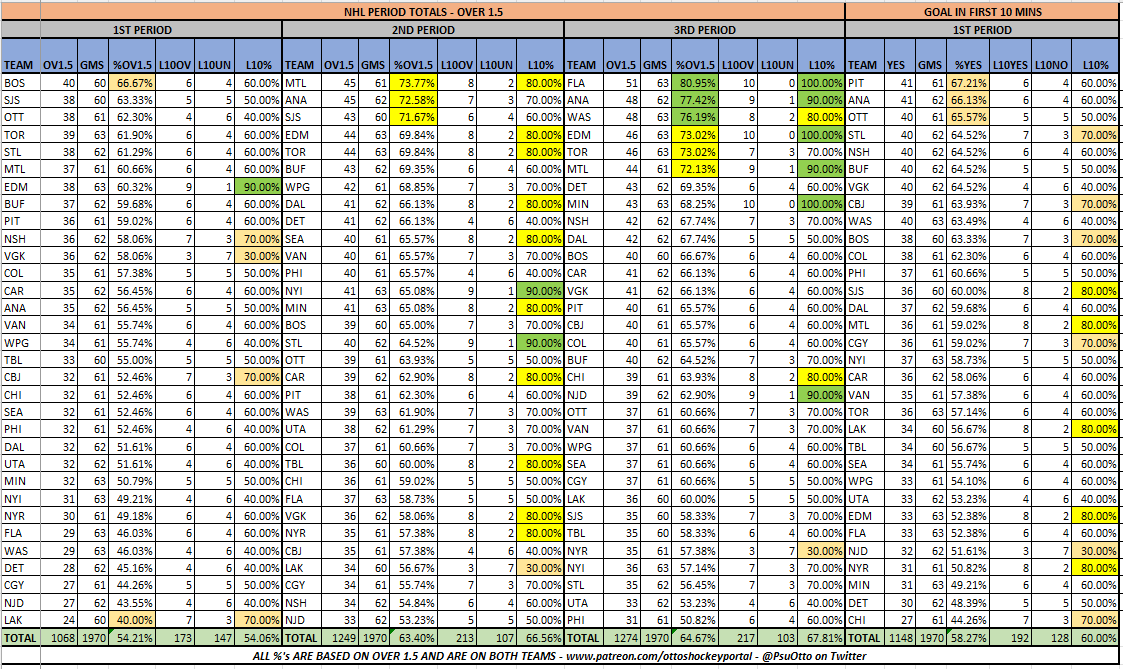Click the 54.21% total percentage cell
This screenshot has width=1123, height=669.
(x=131, y=637)
